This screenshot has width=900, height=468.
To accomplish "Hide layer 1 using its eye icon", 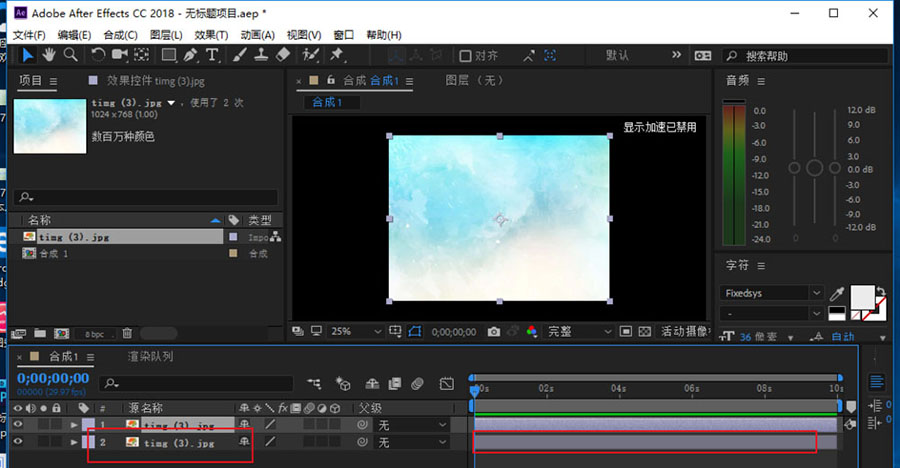I will tap(18, 425).
